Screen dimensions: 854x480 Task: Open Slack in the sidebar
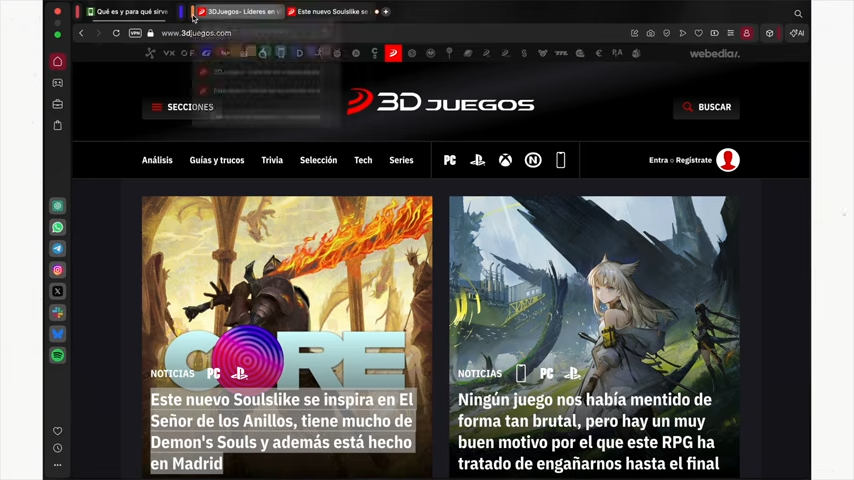click(58, 313)
